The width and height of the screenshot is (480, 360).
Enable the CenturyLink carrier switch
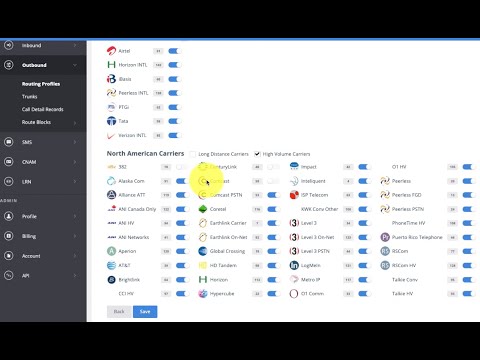click(273, 167)
